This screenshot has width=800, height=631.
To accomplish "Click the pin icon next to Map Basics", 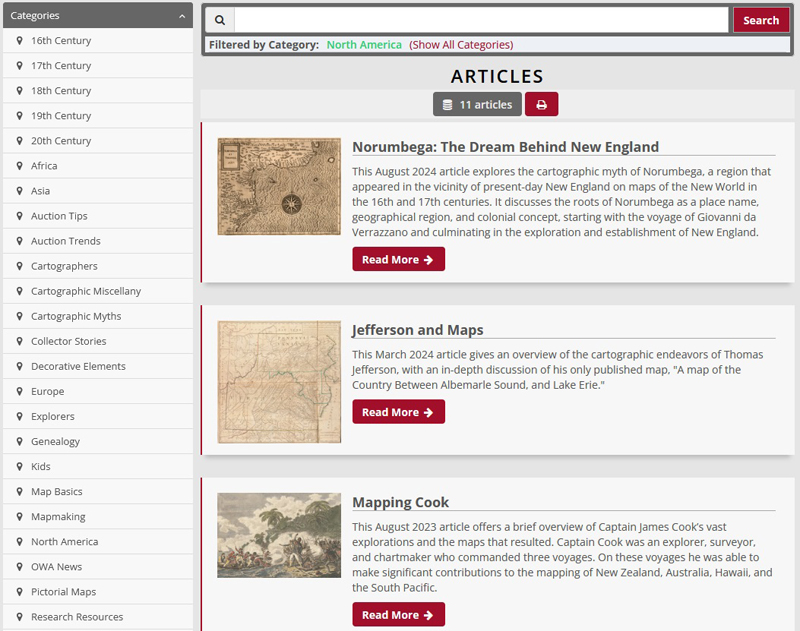I will point(19,491).
